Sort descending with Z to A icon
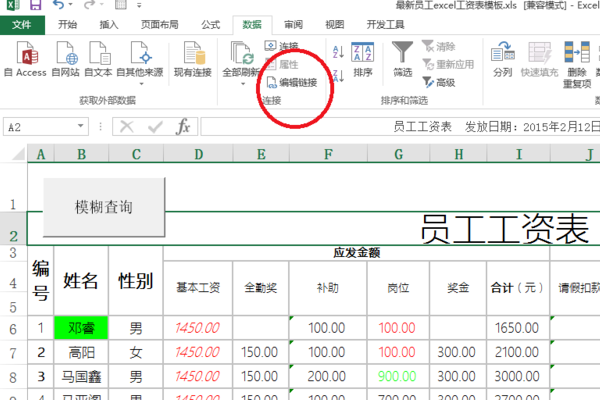 click(x=338, y=75)
